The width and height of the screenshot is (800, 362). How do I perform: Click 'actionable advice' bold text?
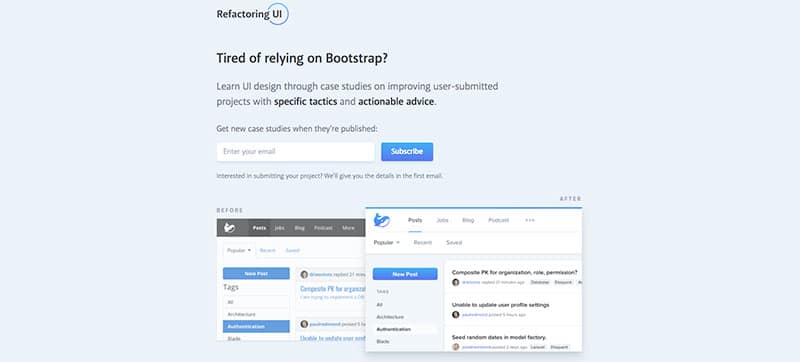click(396, 101)
